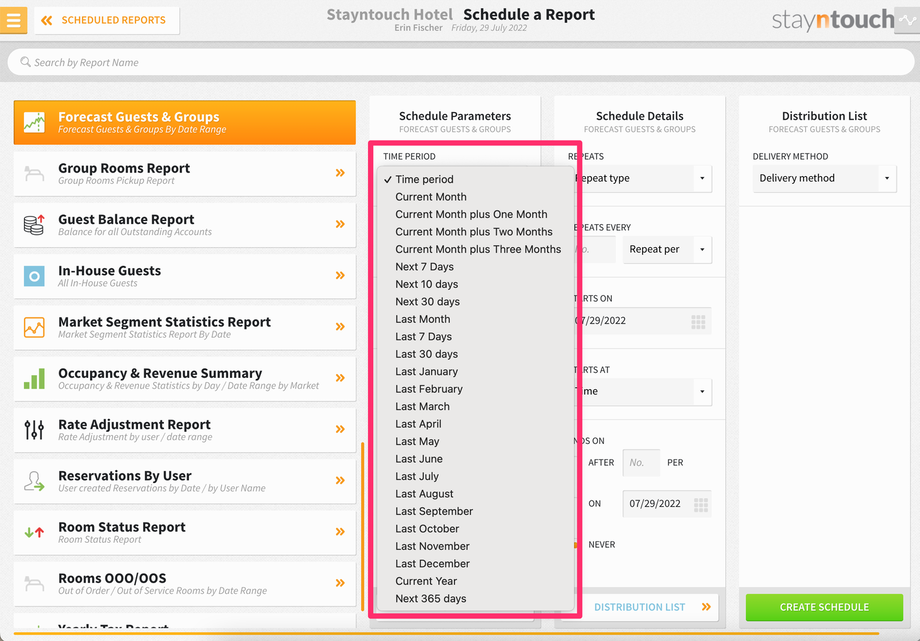Choose Last November option
Screen dimensions: 920x641
point(475,546)
